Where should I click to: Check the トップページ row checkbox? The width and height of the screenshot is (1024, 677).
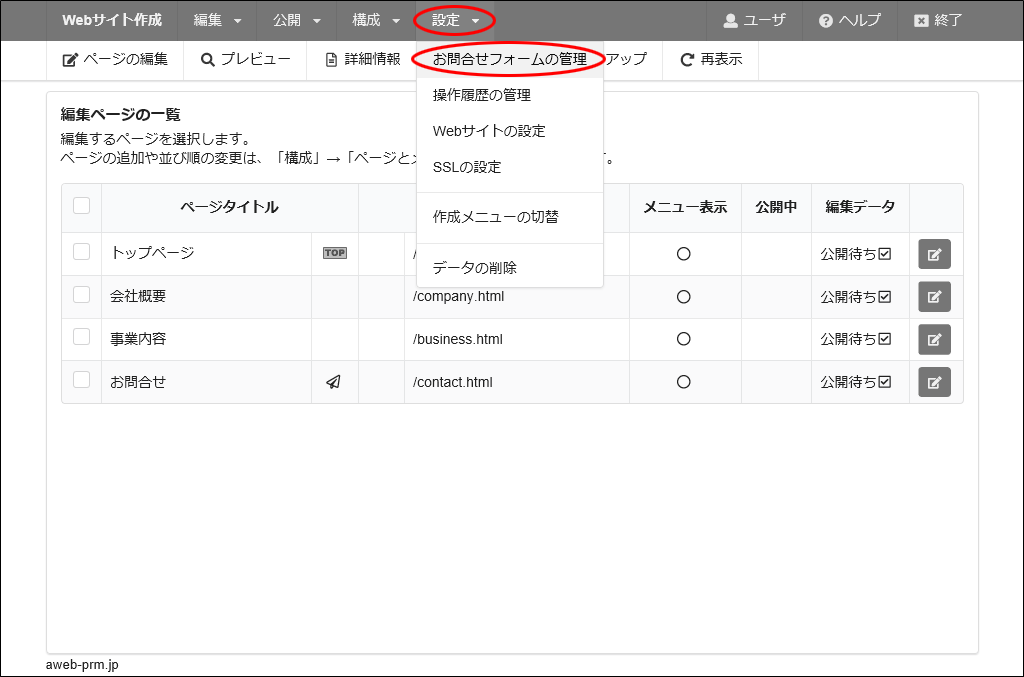(x=82, y=252)
